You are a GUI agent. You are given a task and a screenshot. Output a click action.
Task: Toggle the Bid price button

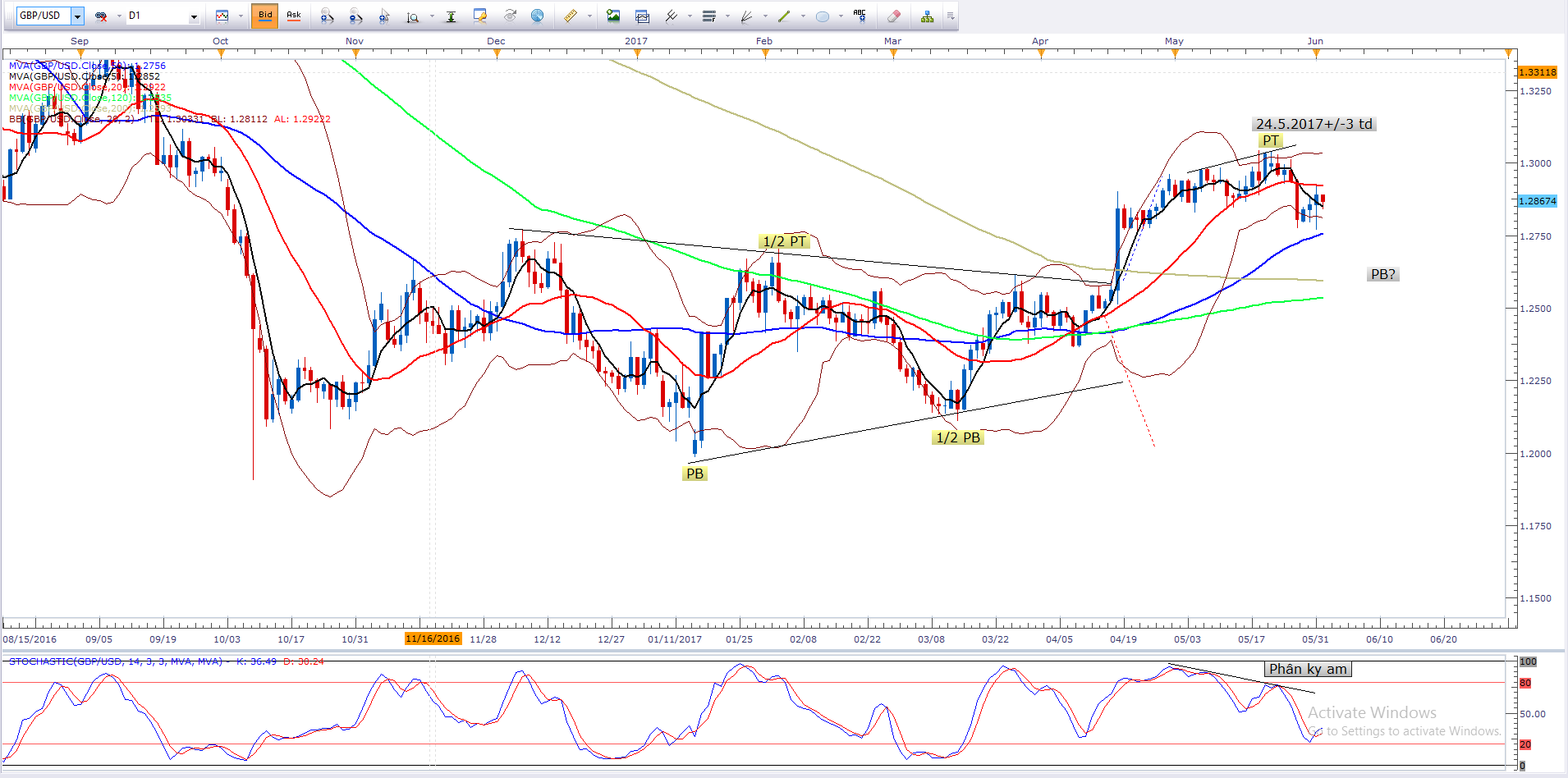coord(265,16)
